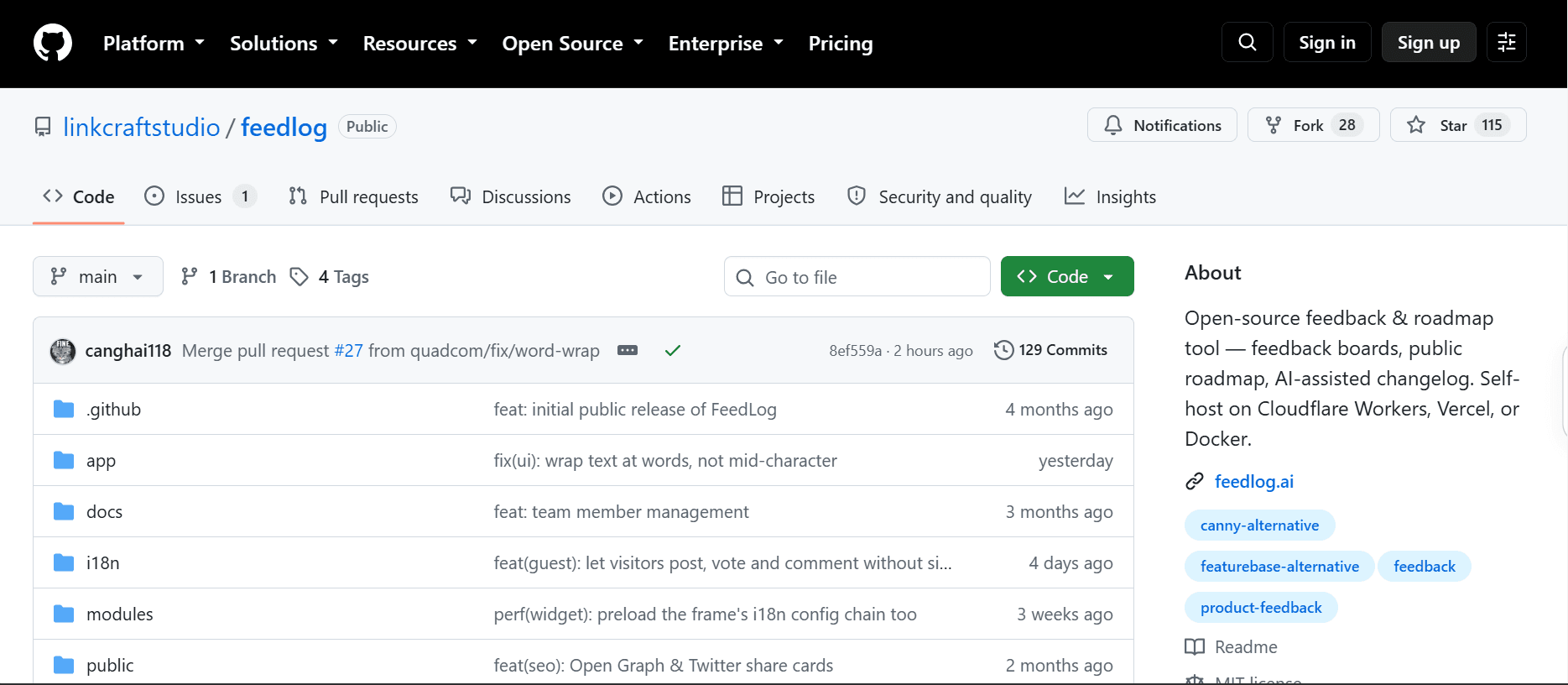View the 129 Commits history link

[x=1051, y=350]
